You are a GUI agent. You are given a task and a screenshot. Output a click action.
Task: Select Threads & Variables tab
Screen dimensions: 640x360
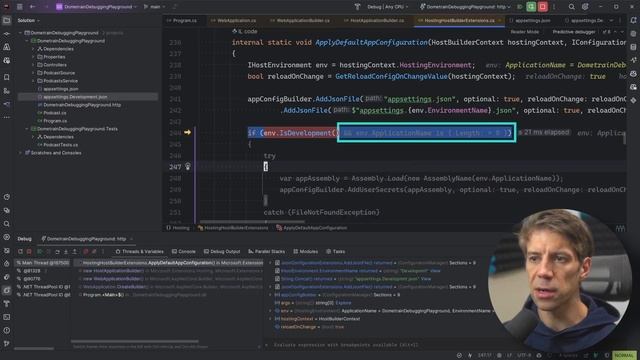coord(140,251)
